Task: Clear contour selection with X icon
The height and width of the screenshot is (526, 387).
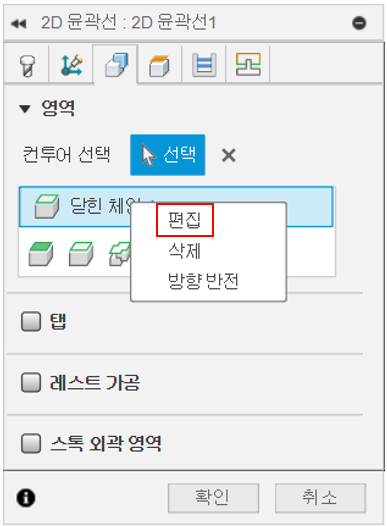Action: pos(229,155)
